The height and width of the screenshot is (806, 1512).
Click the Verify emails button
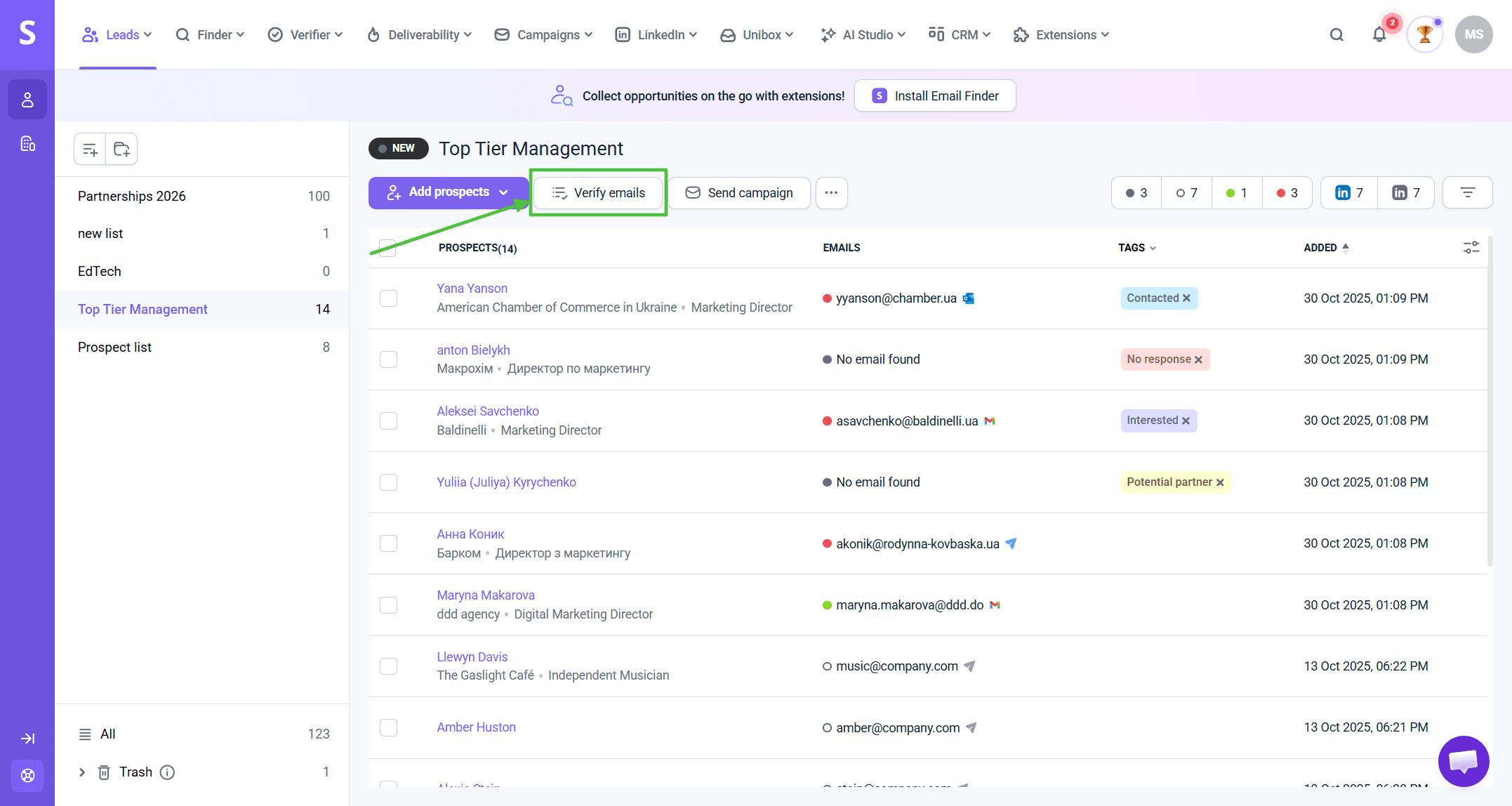pos(598,192)
